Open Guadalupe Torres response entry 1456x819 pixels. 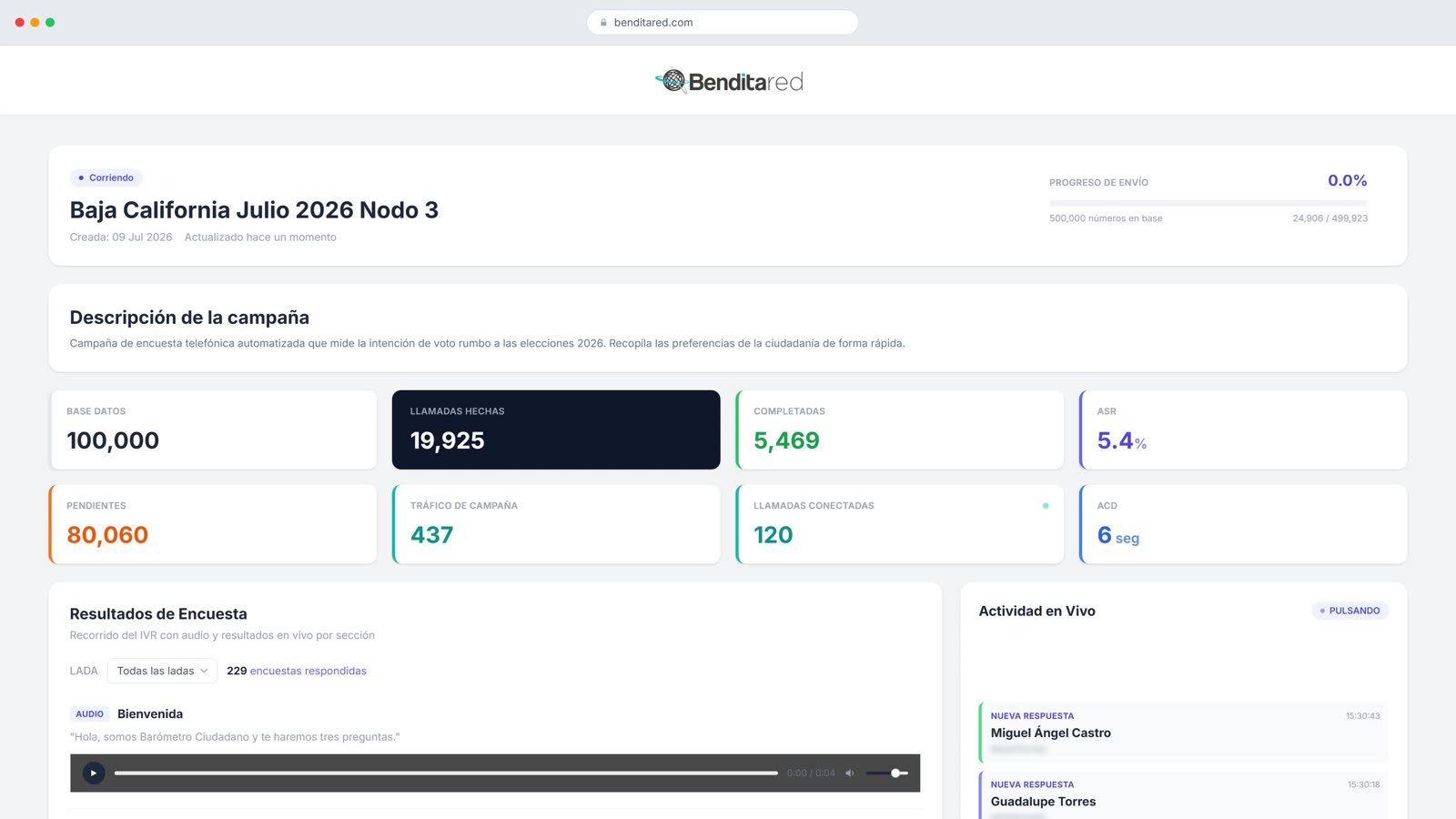click(x=1184, y=795)
